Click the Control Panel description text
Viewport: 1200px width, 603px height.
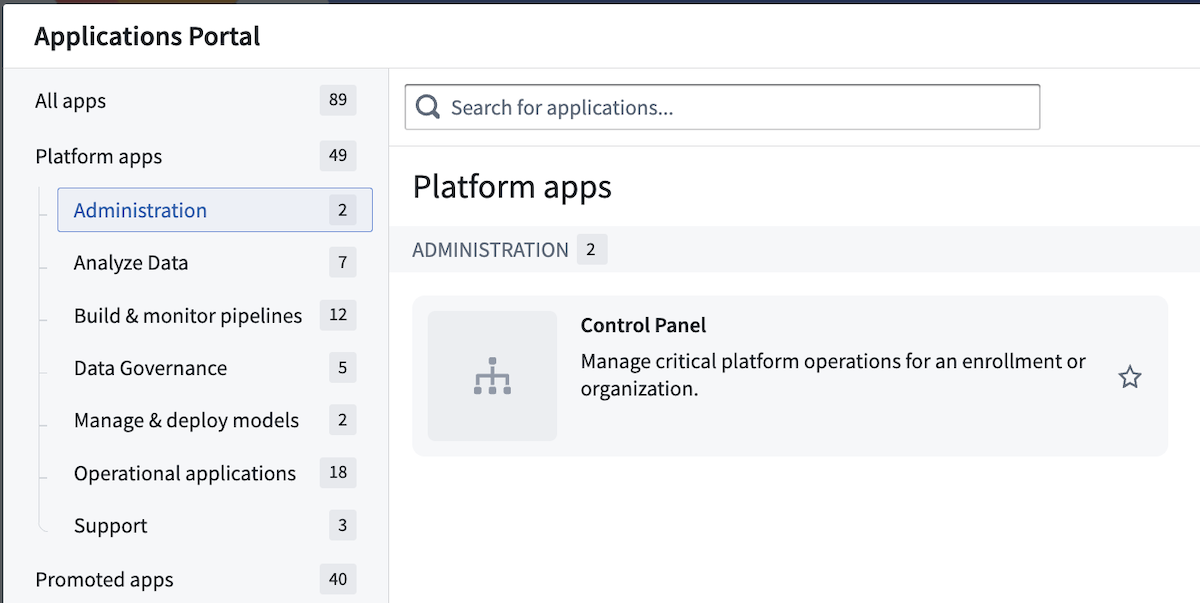833,375
